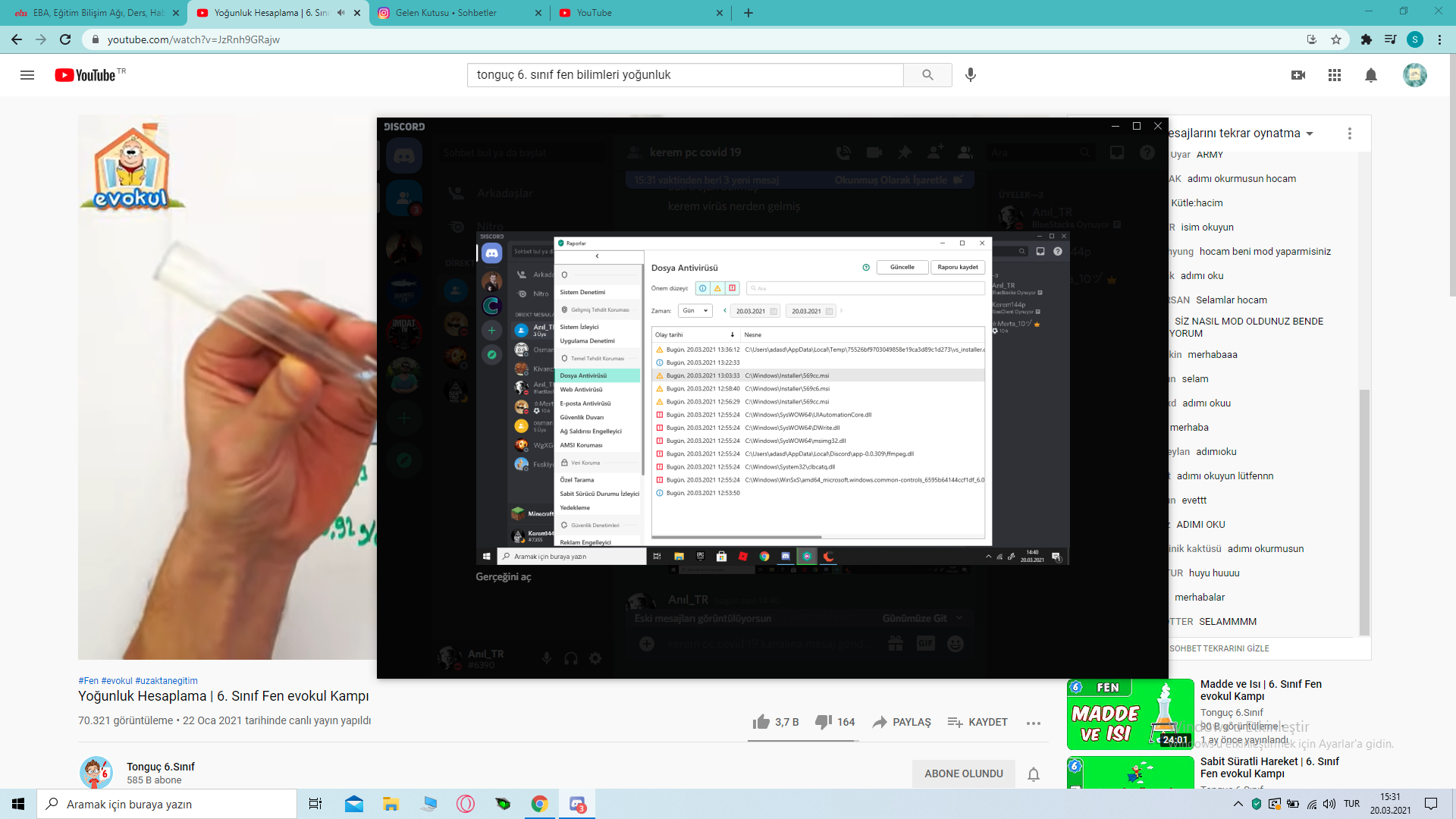Open Opera browser from the taskbar
1456x819 pixels.
point(466,804)
